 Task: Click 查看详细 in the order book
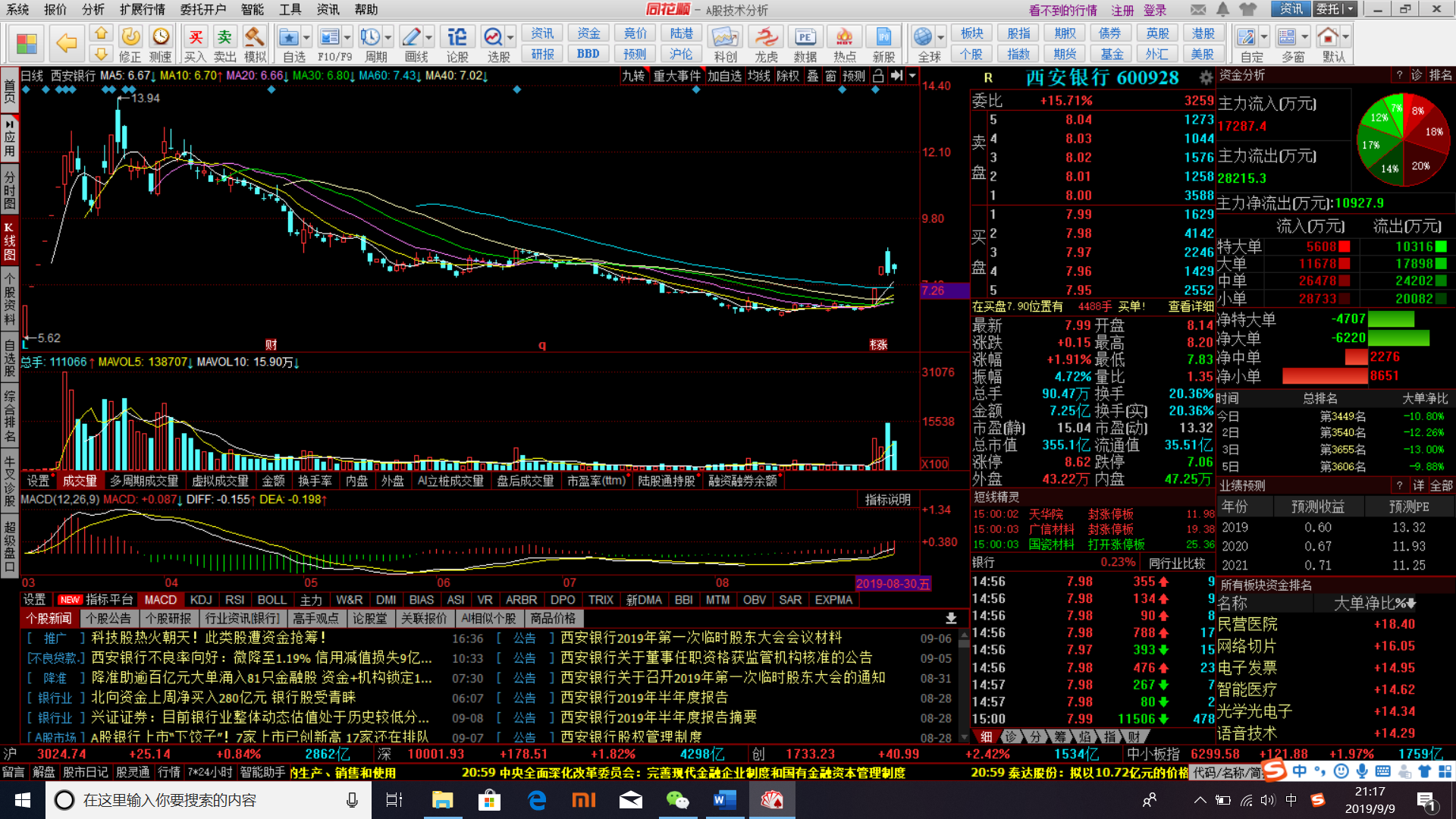[x=1191, y=306]
